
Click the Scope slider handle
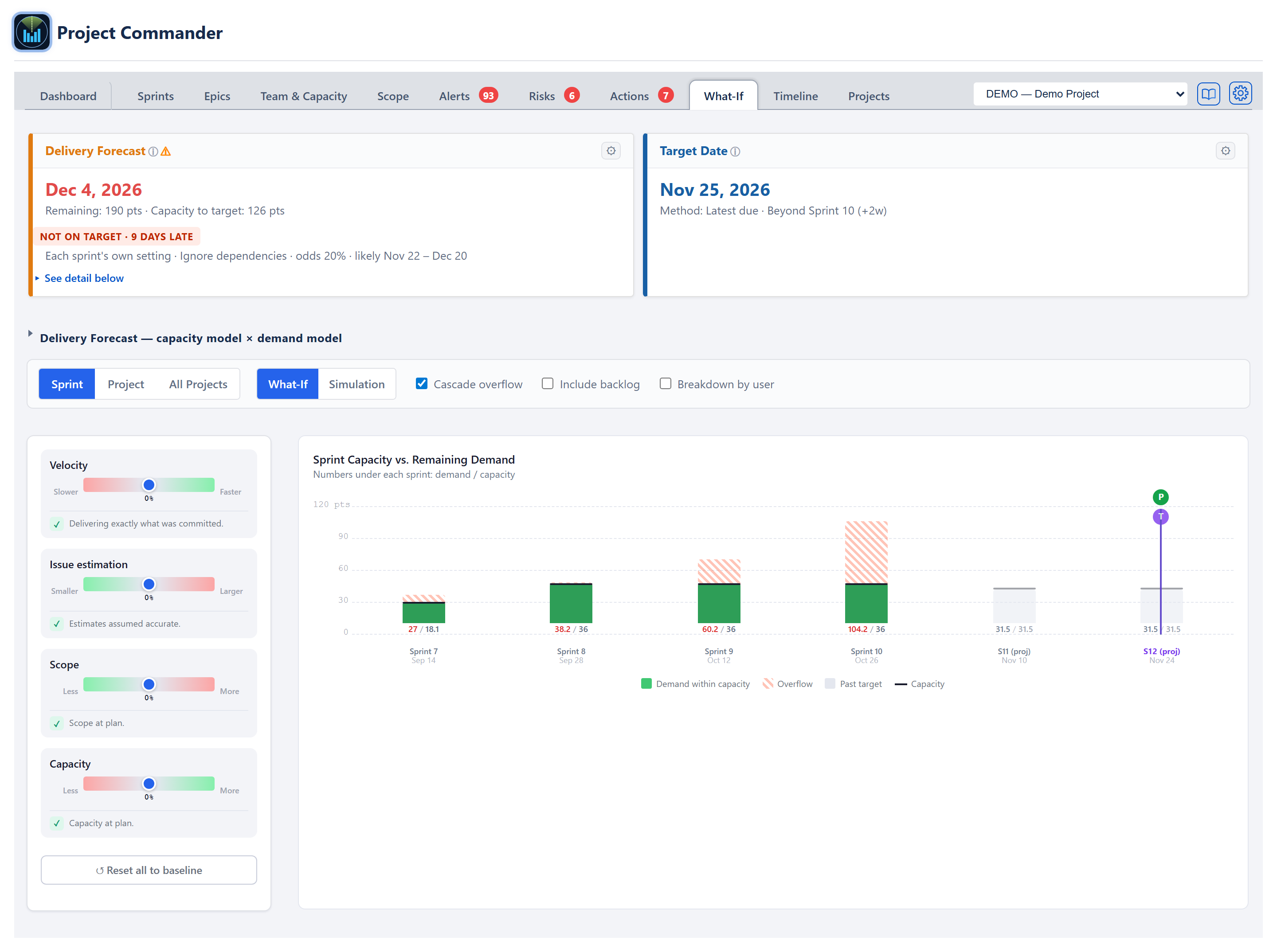click(x=149, y=684)
